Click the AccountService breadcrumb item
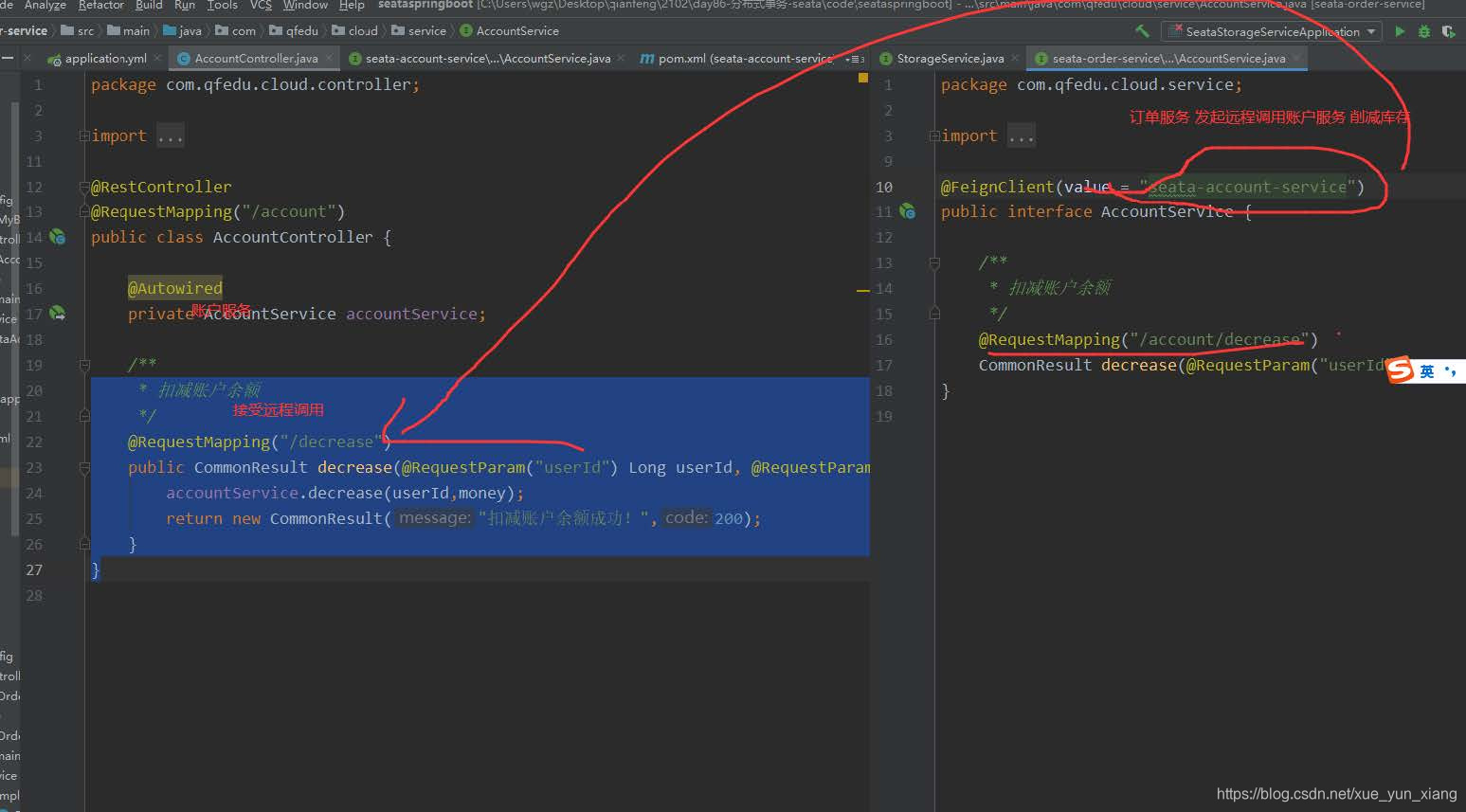This screenshot has width=1466, height=812. [x=510, y=31]
